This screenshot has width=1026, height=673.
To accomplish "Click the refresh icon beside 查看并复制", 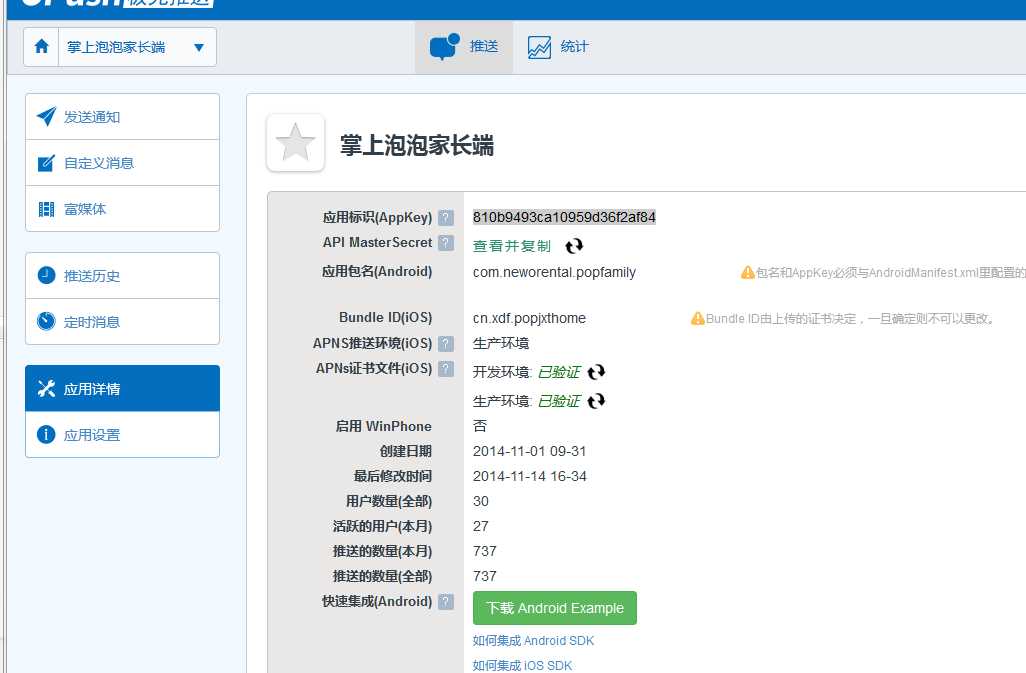I will (x=574, y=246).
